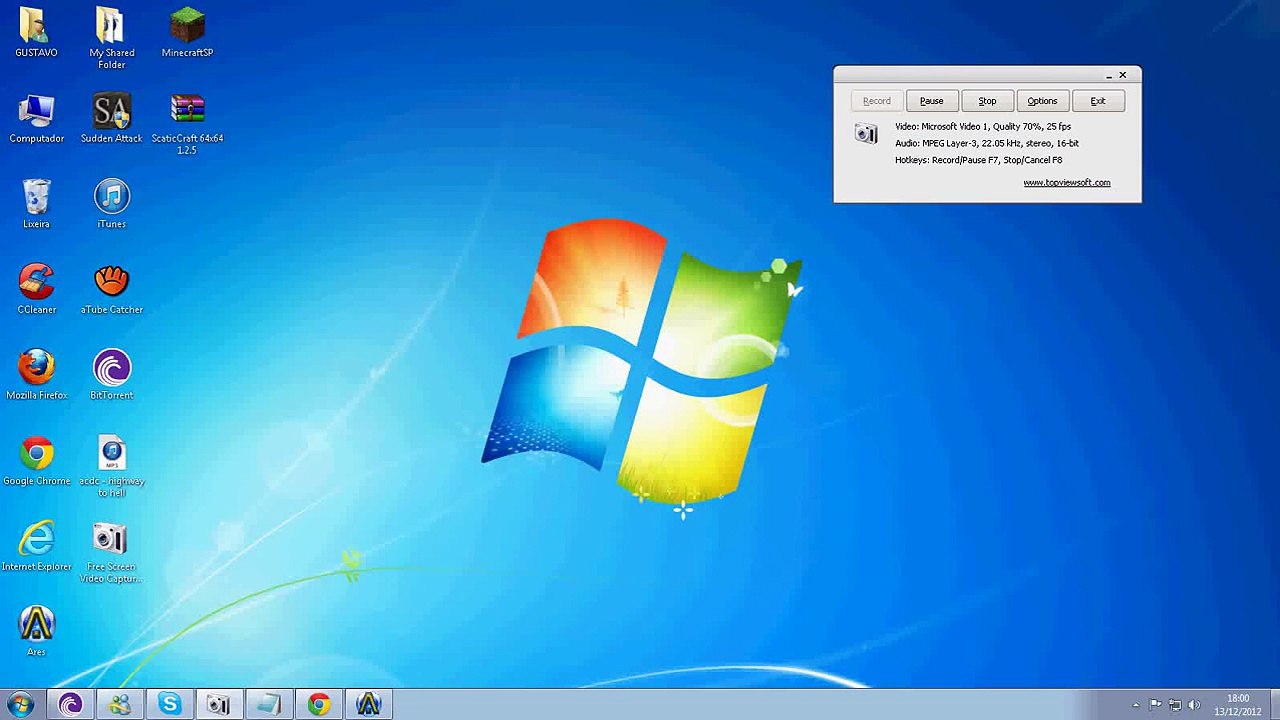
Task: Stop the screen recording
Action: pyautogui.click(x=987, y=101)
